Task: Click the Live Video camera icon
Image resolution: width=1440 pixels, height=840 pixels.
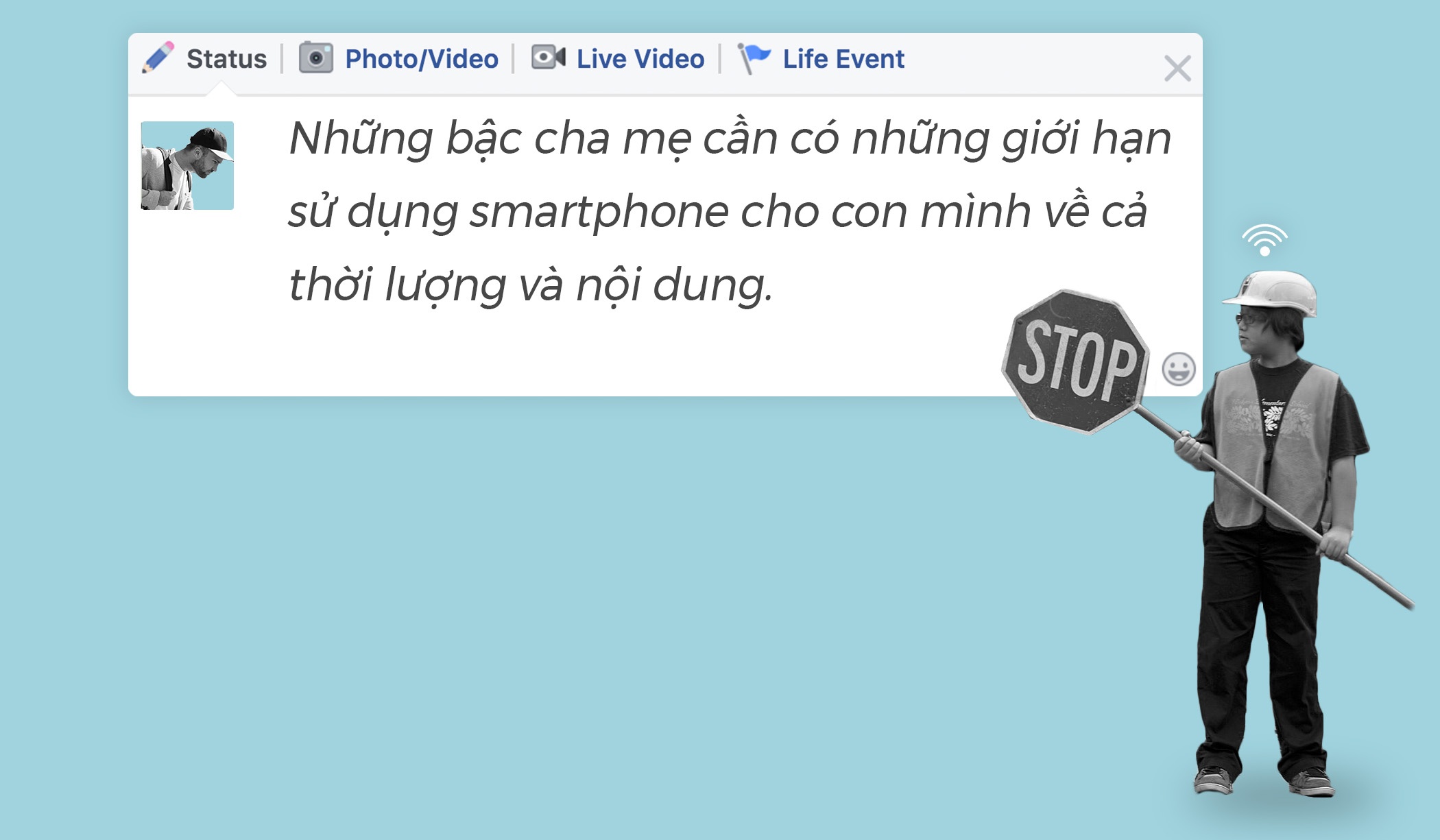Action: pos(548,58)
